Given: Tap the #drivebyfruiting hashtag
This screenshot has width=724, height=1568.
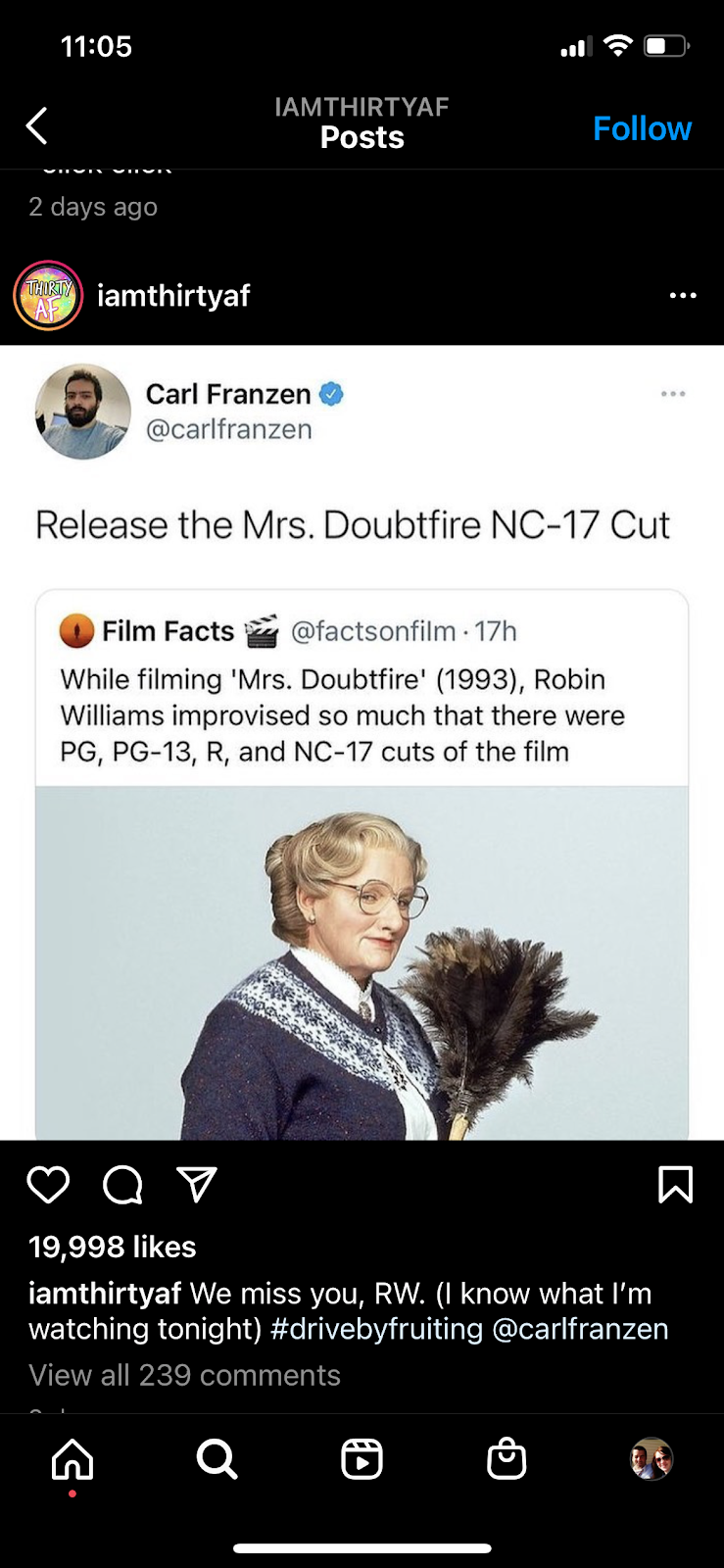Looking at the screenshot, I should 376,1329.
